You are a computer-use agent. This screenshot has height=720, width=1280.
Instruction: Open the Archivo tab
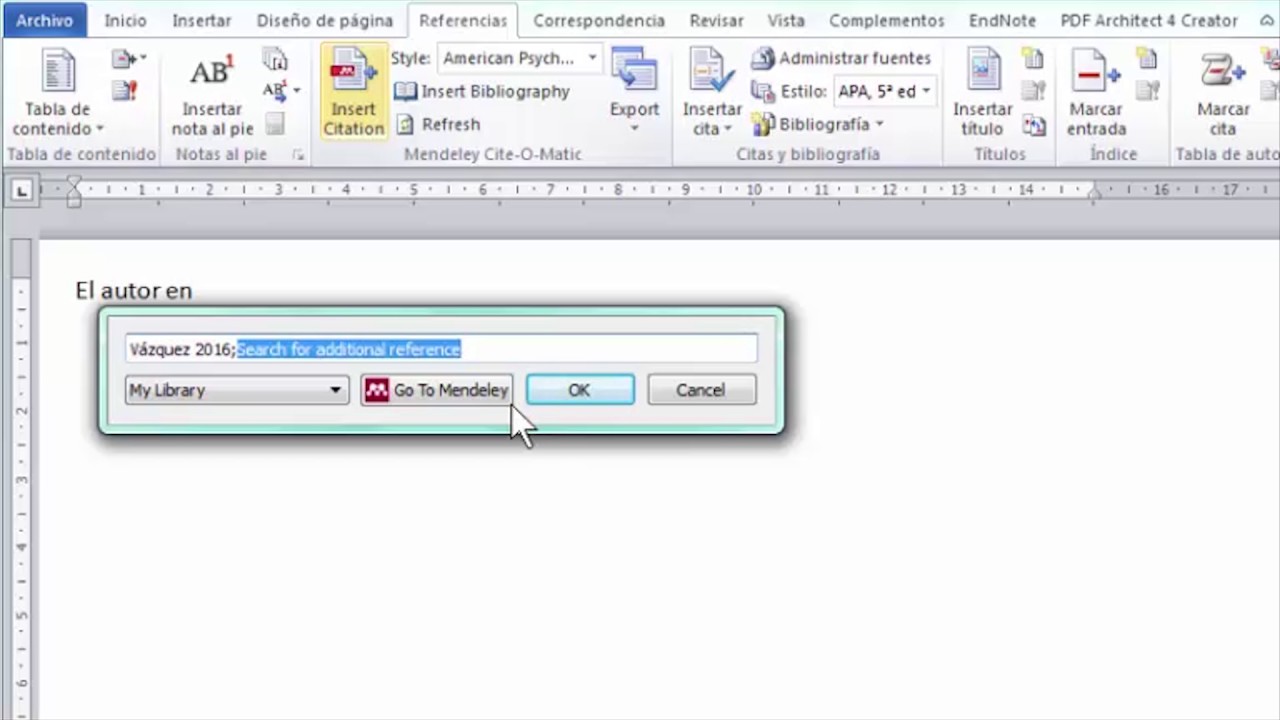[x=44, y=20]
